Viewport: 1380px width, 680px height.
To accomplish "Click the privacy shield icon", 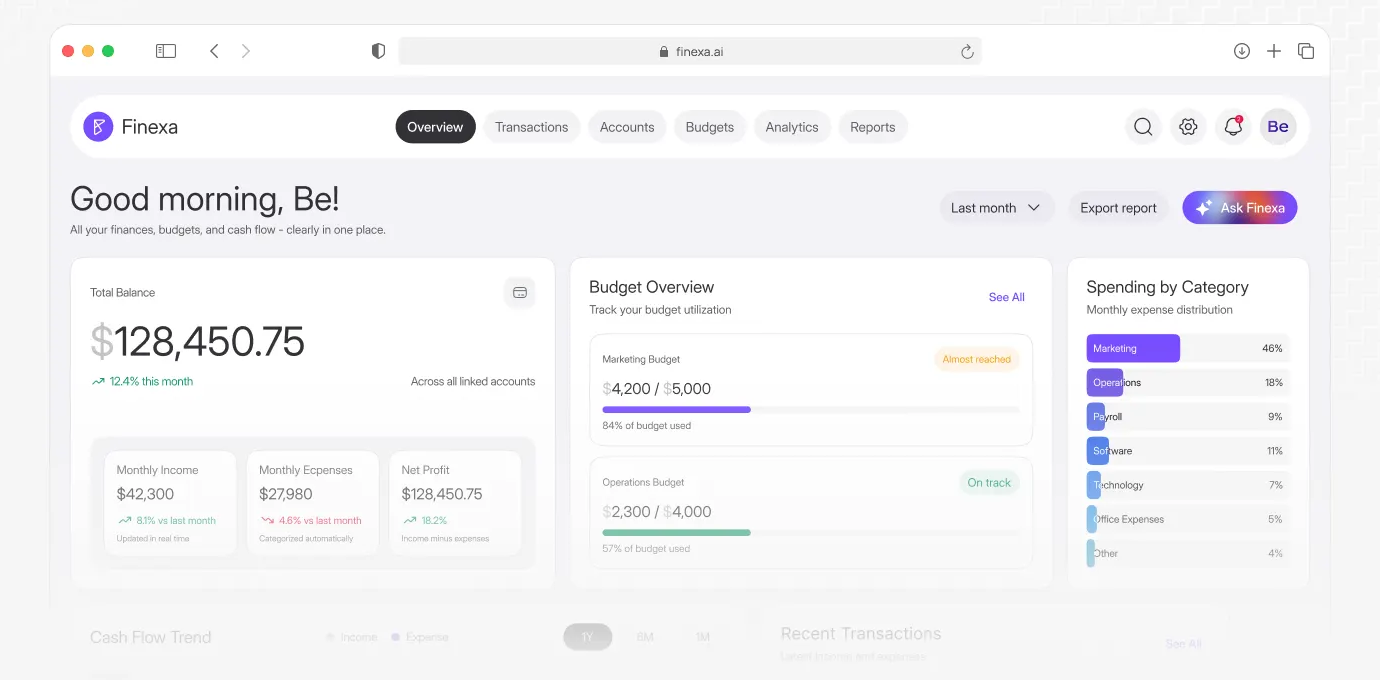I will [378, 51].
